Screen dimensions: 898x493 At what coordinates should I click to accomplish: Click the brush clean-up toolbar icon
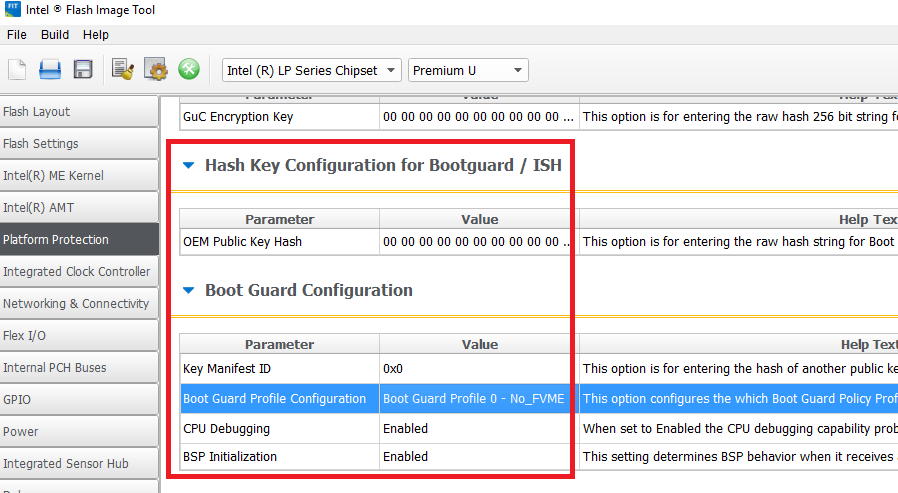(123, 69)
